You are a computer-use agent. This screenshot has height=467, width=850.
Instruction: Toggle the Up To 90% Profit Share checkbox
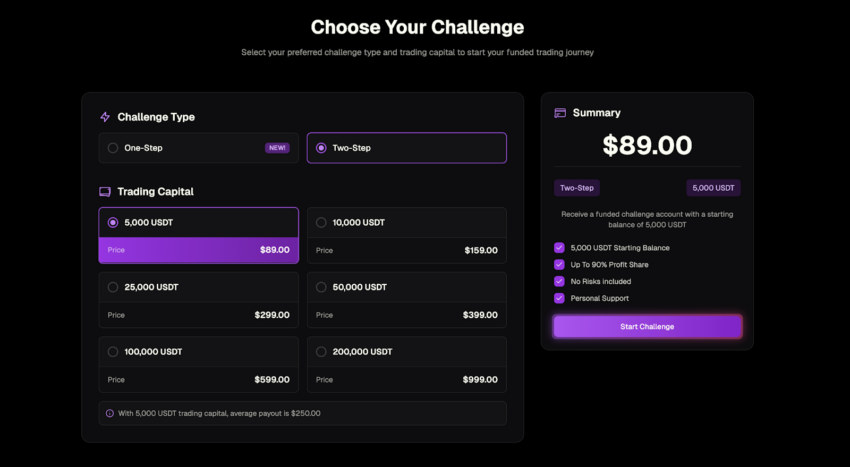pos(559,265)
